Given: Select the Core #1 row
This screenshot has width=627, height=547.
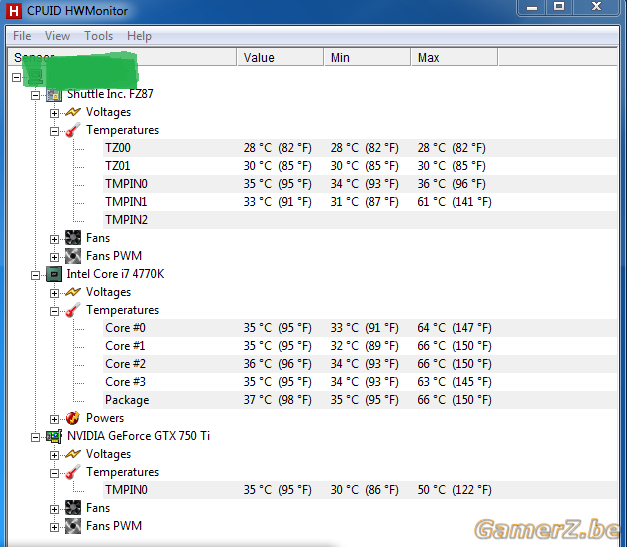Looking at the screenshot, I should click(x=360, y=346).
